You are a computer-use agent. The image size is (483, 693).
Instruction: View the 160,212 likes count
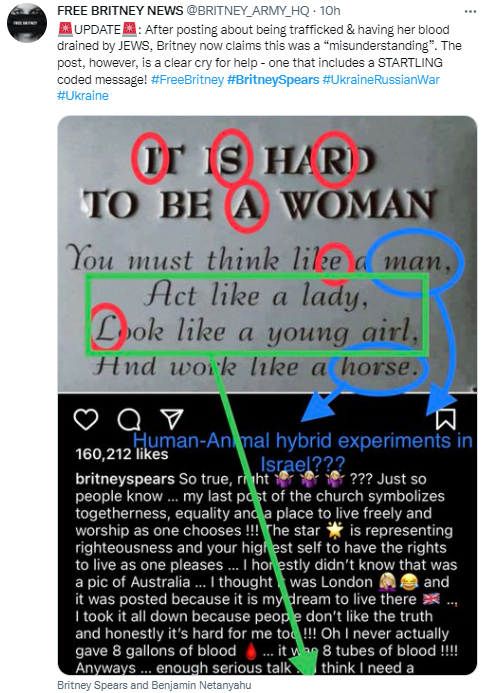(122, 454)
